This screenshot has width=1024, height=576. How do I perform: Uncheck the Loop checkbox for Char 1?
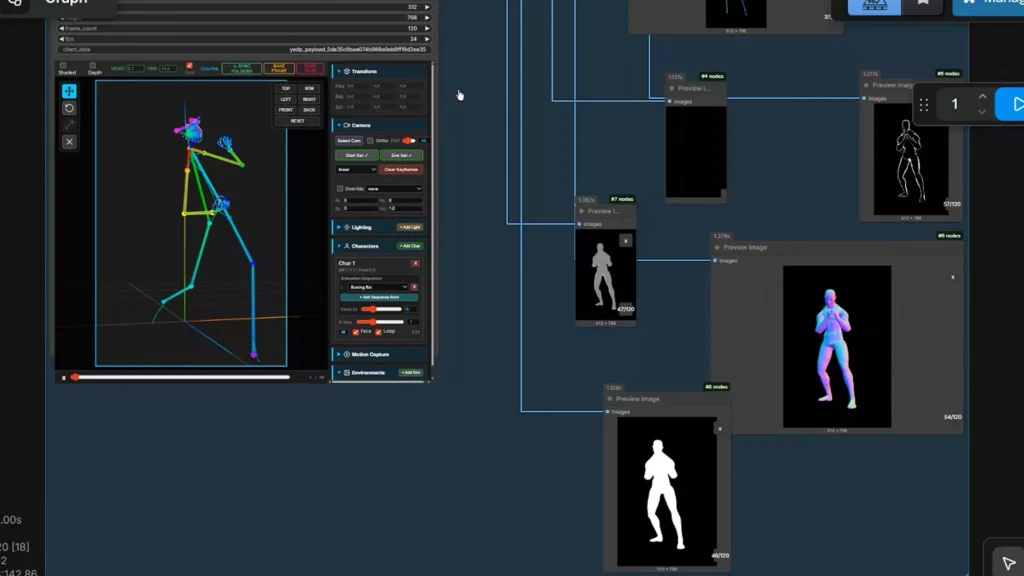(x=378, y=332)
